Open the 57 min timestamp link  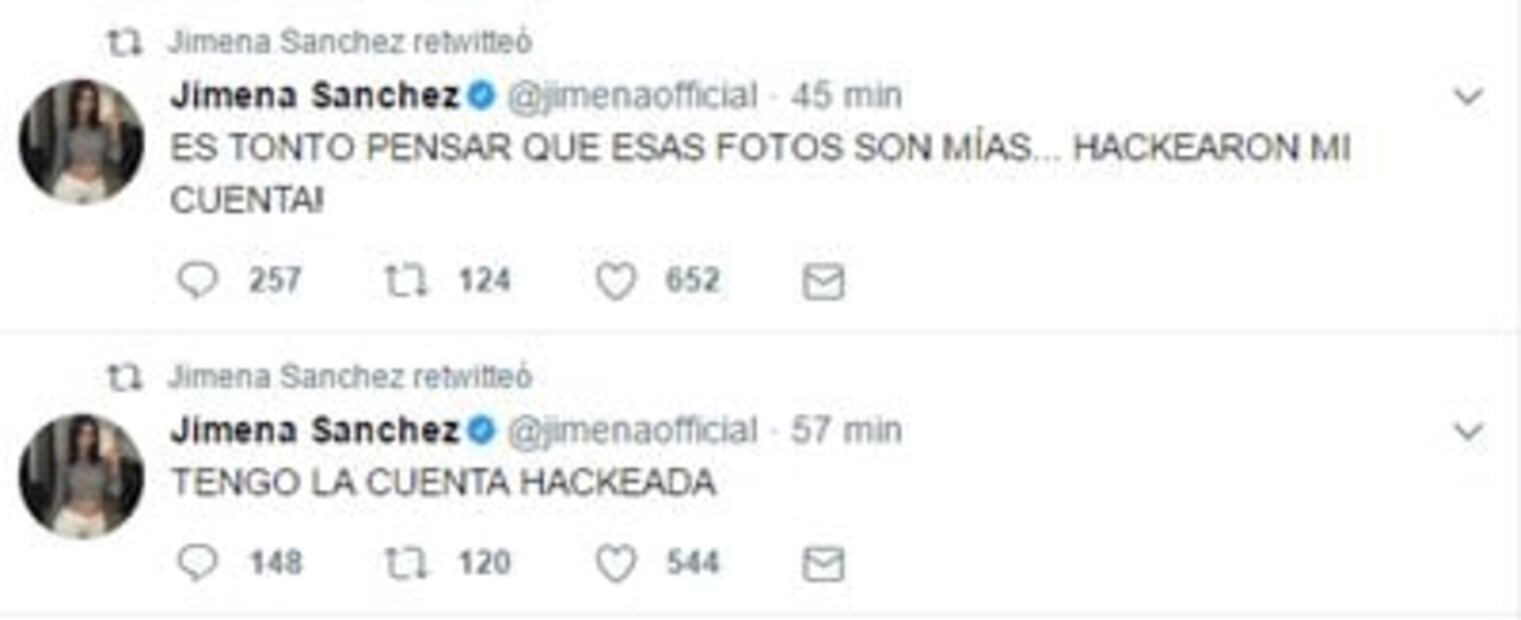pos(846,431)
